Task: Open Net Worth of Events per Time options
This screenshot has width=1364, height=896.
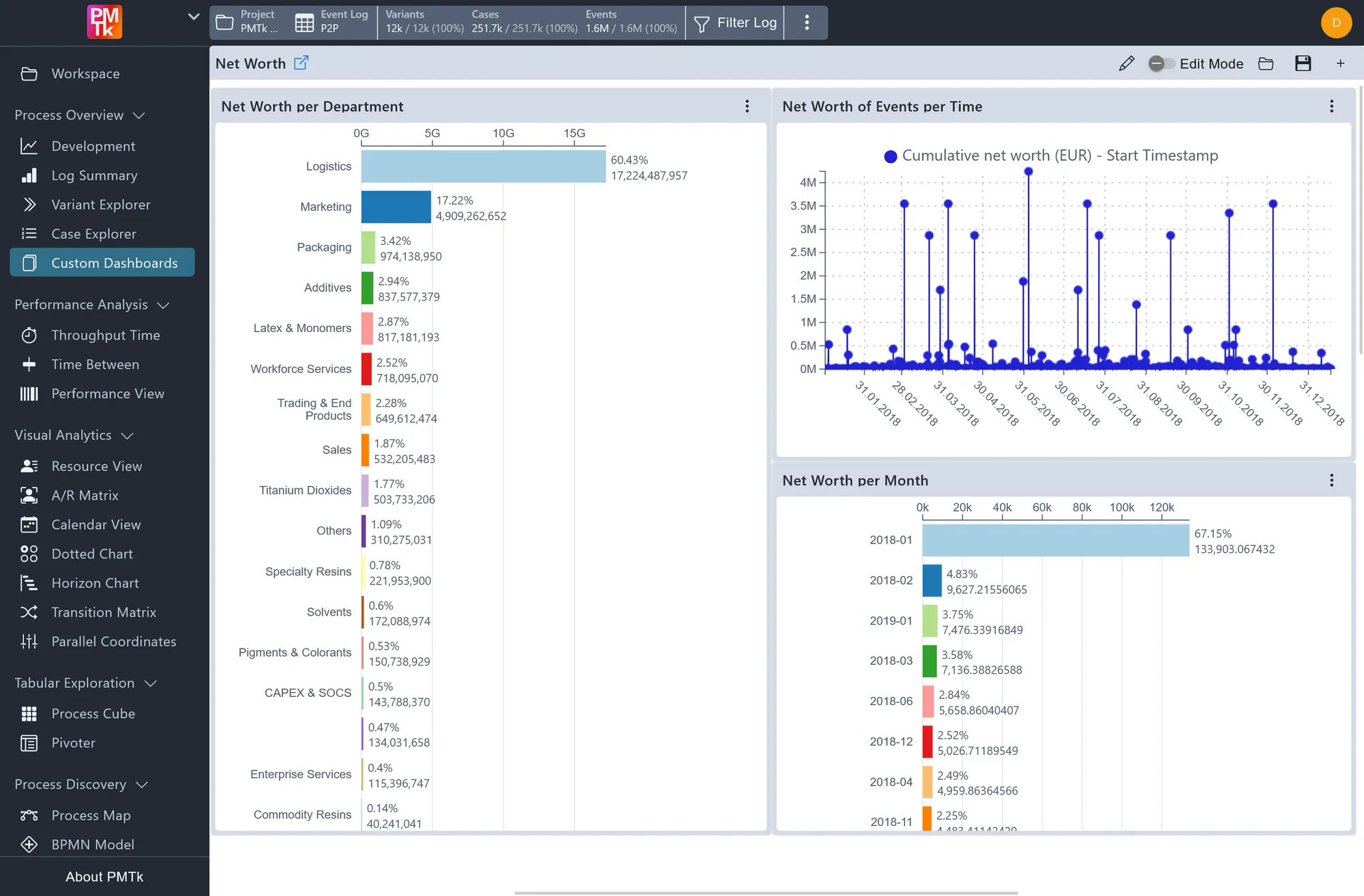Action: pyautogui.click(x=1331, y=106)
